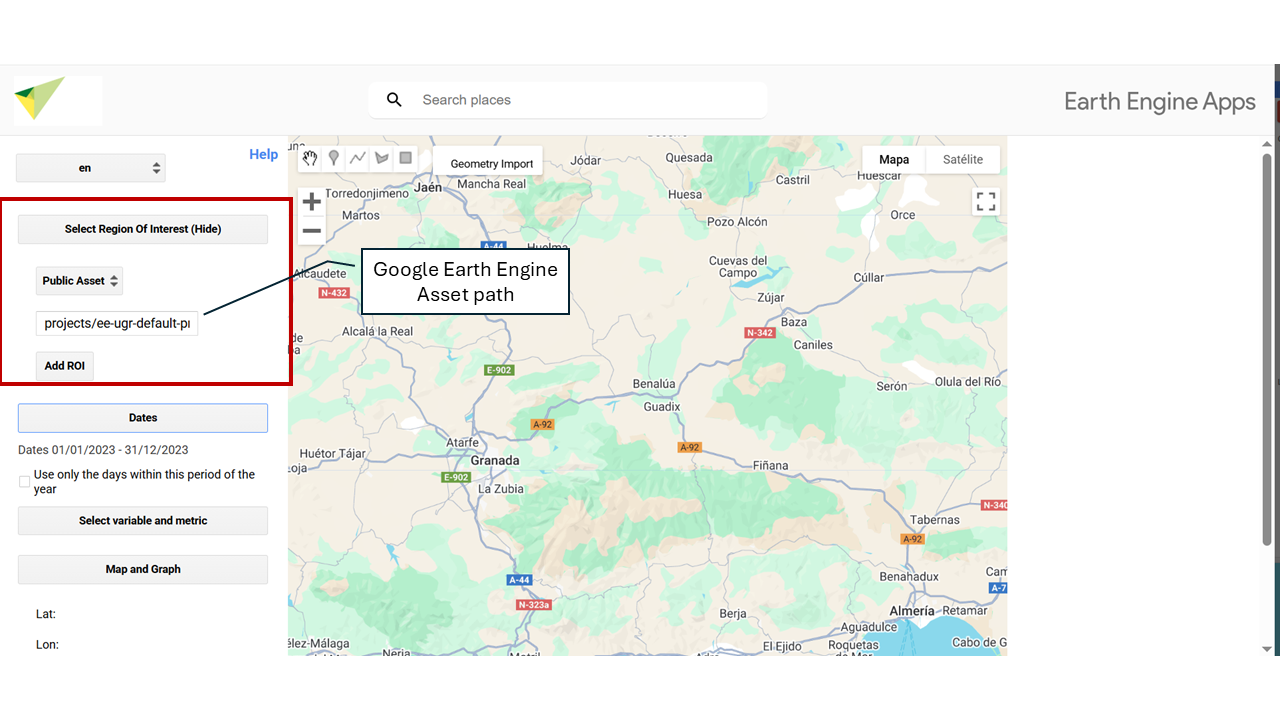This screenshot has height=720, width=1280.
Task: Choose the line drawing tool
Action: 358,158
